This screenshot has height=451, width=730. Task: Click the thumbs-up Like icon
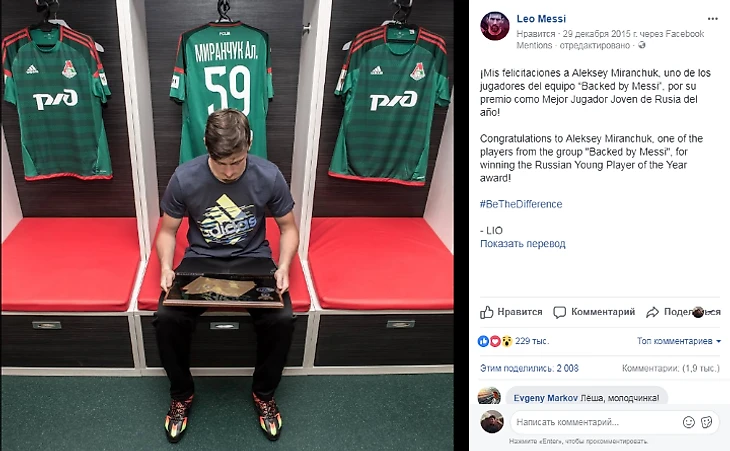[487, 312]
